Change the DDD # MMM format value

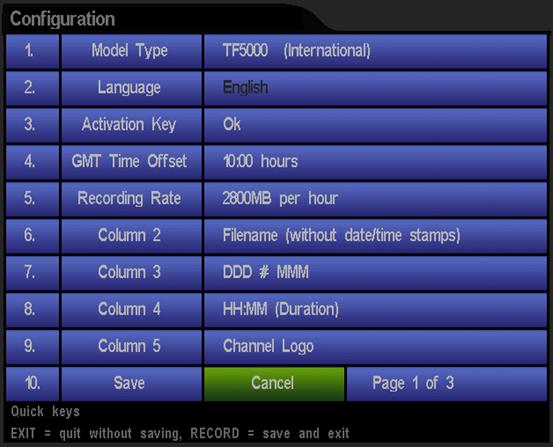tap(376, 273)
